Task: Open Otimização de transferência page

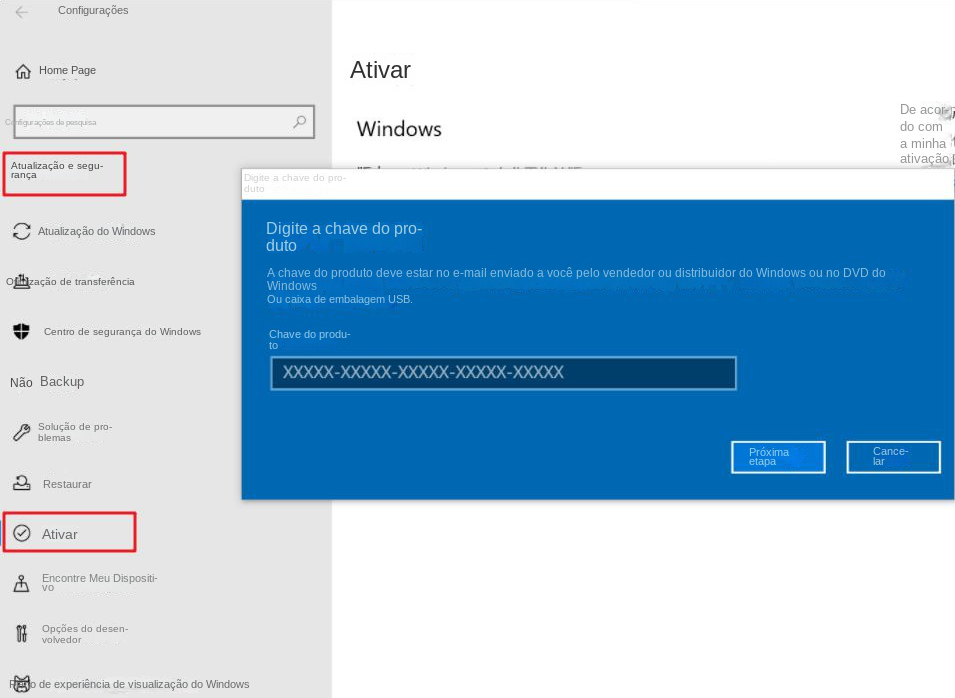Action: [72, 282]
